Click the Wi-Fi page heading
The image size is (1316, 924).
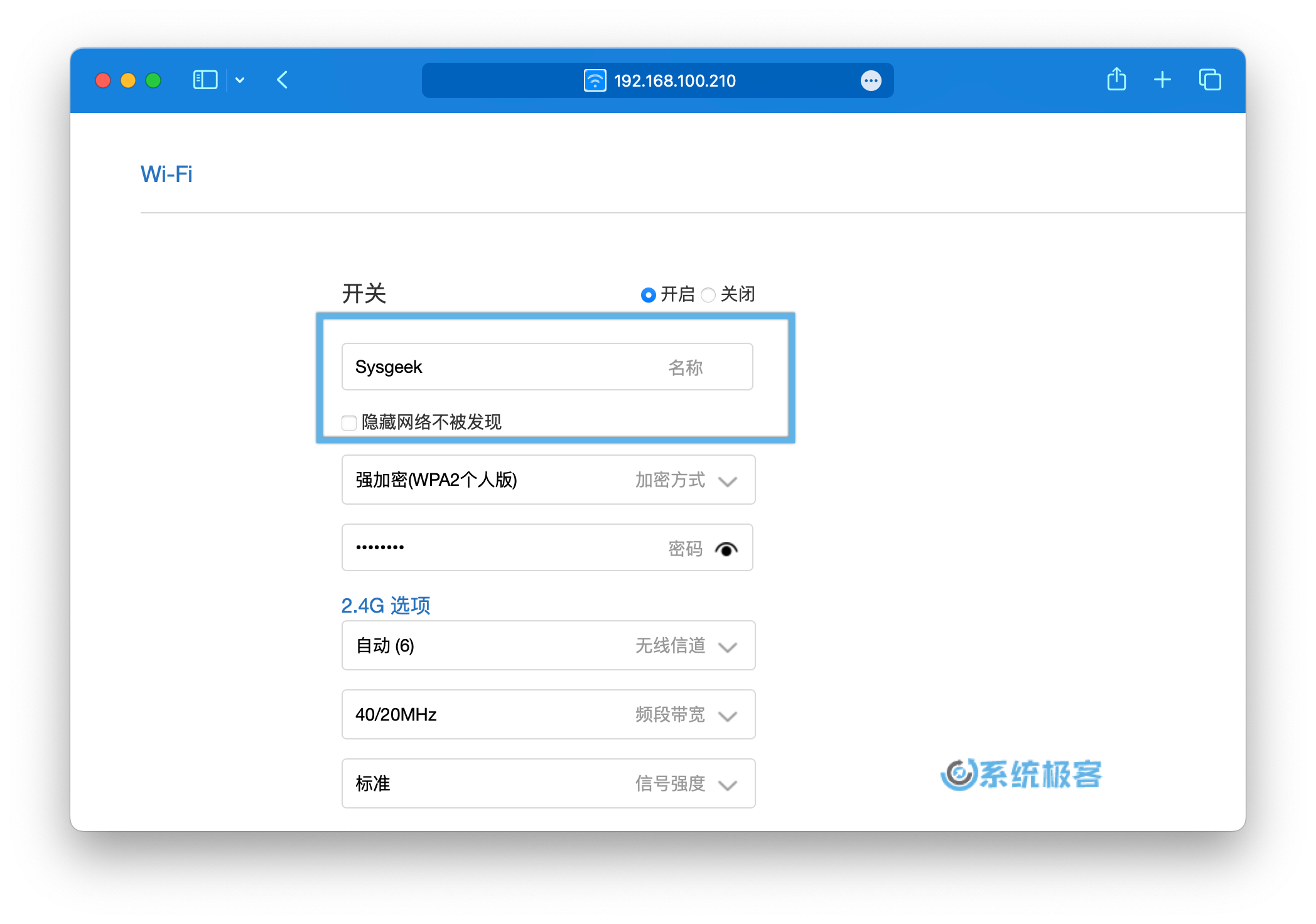pos(166,174)
